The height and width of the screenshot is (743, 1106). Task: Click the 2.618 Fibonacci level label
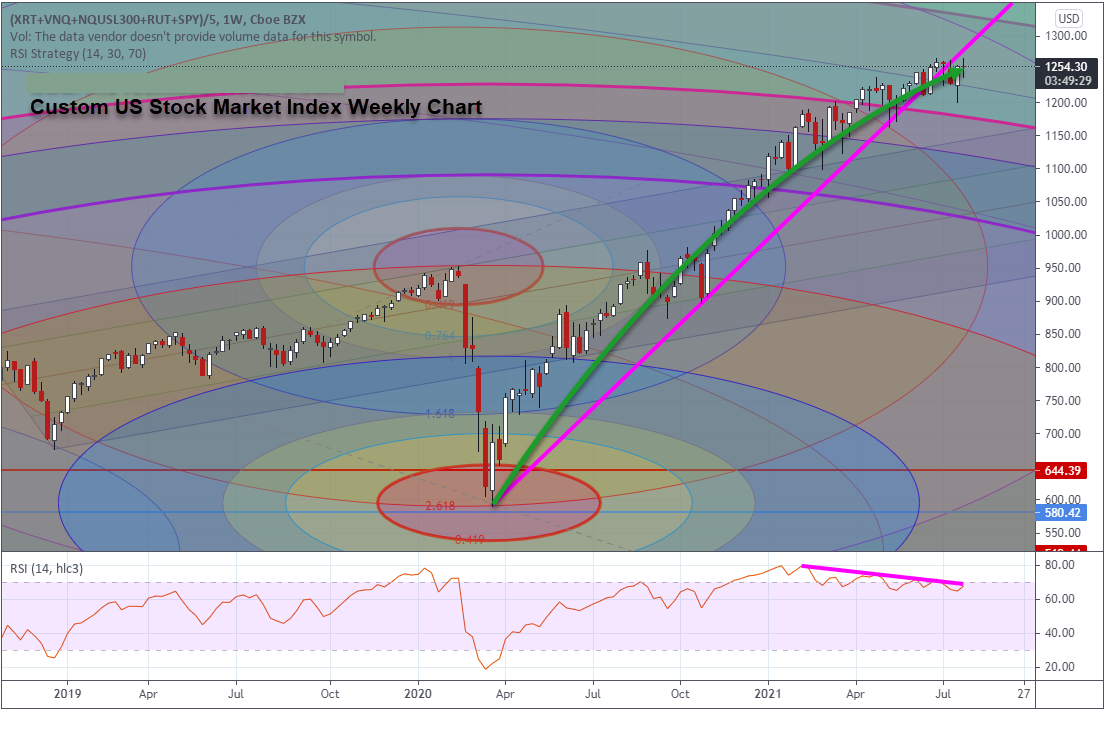439,505
